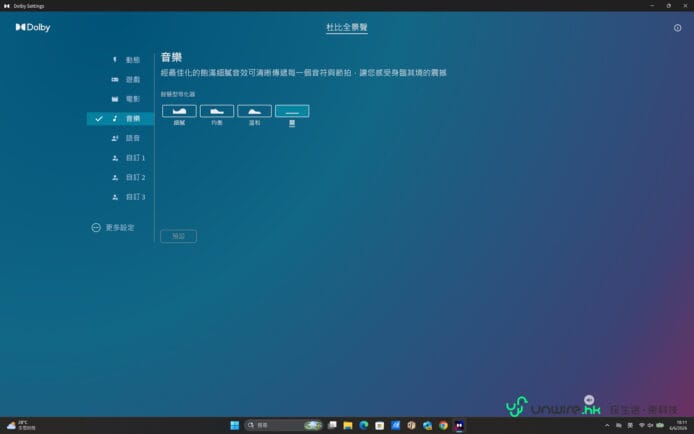Open the Wi-Fi network tray icon
The image size is (694, 434).
pyautogui.click(x=641, y=425)
